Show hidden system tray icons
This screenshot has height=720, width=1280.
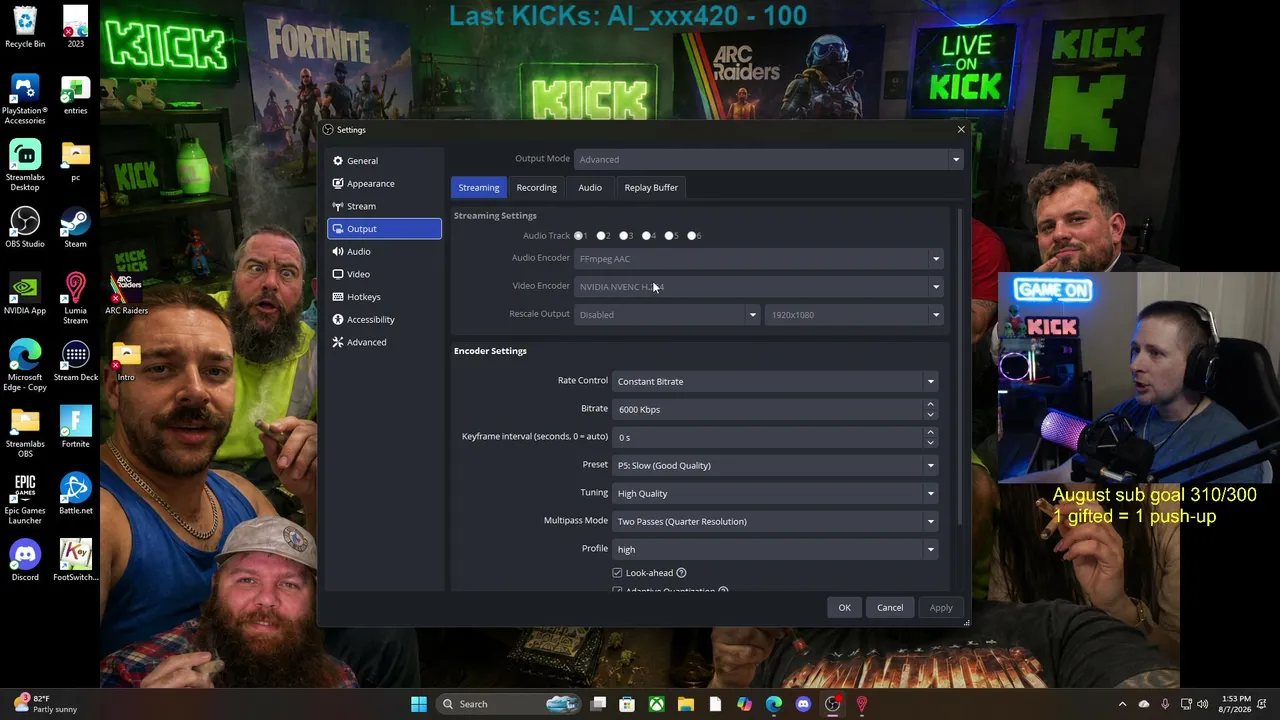coord(1122,704)
